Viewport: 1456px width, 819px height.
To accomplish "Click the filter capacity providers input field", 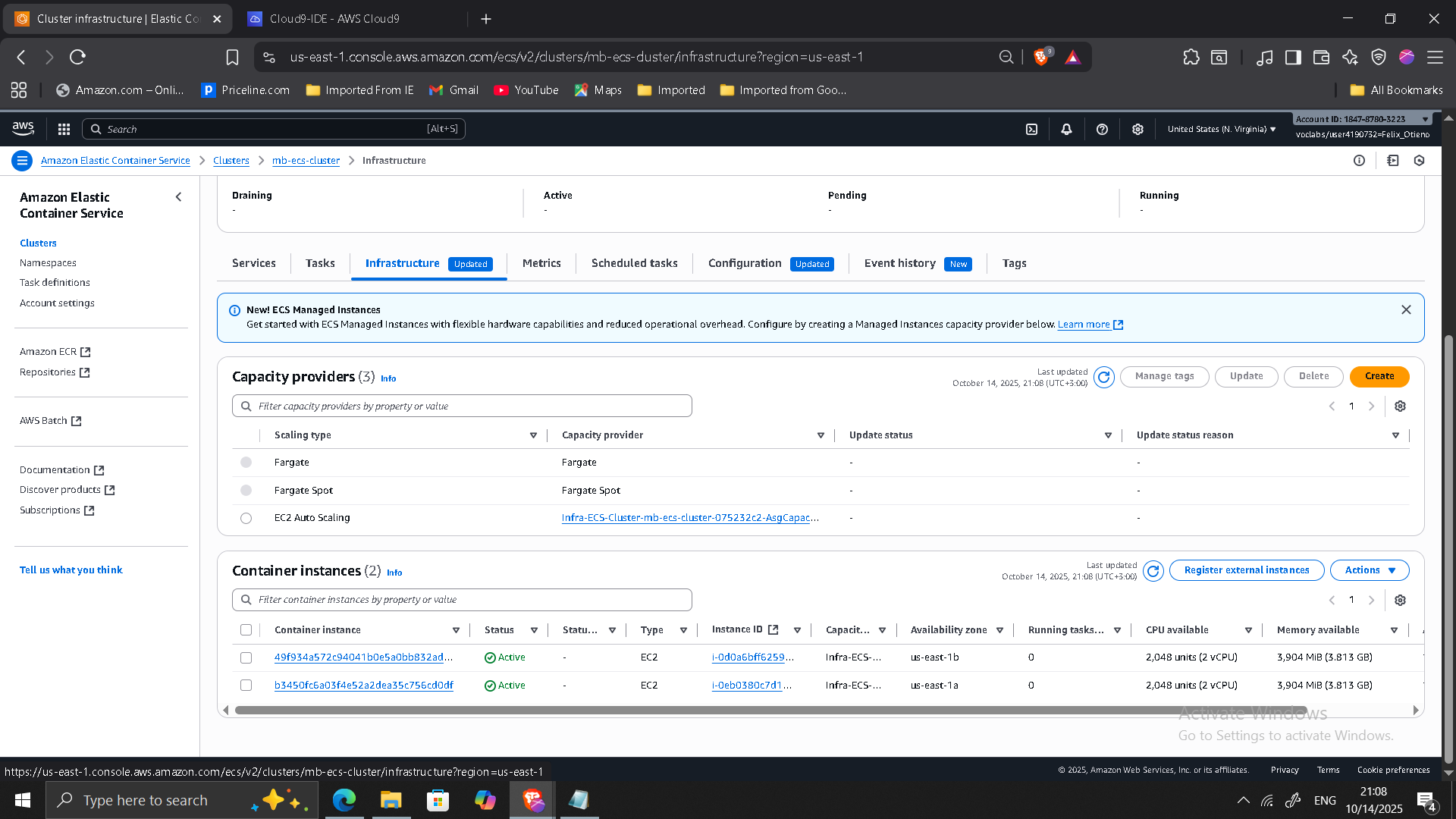I will [x=462, y=406].
